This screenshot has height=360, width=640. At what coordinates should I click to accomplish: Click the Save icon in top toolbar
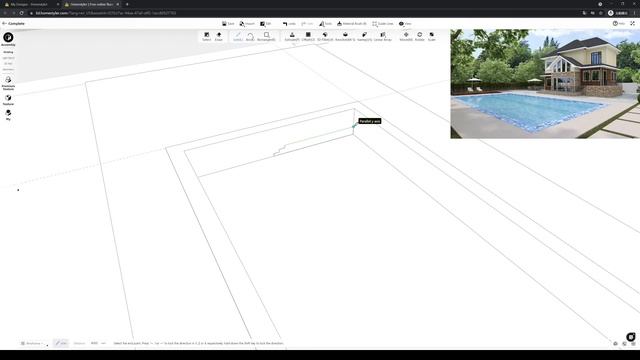228,24
